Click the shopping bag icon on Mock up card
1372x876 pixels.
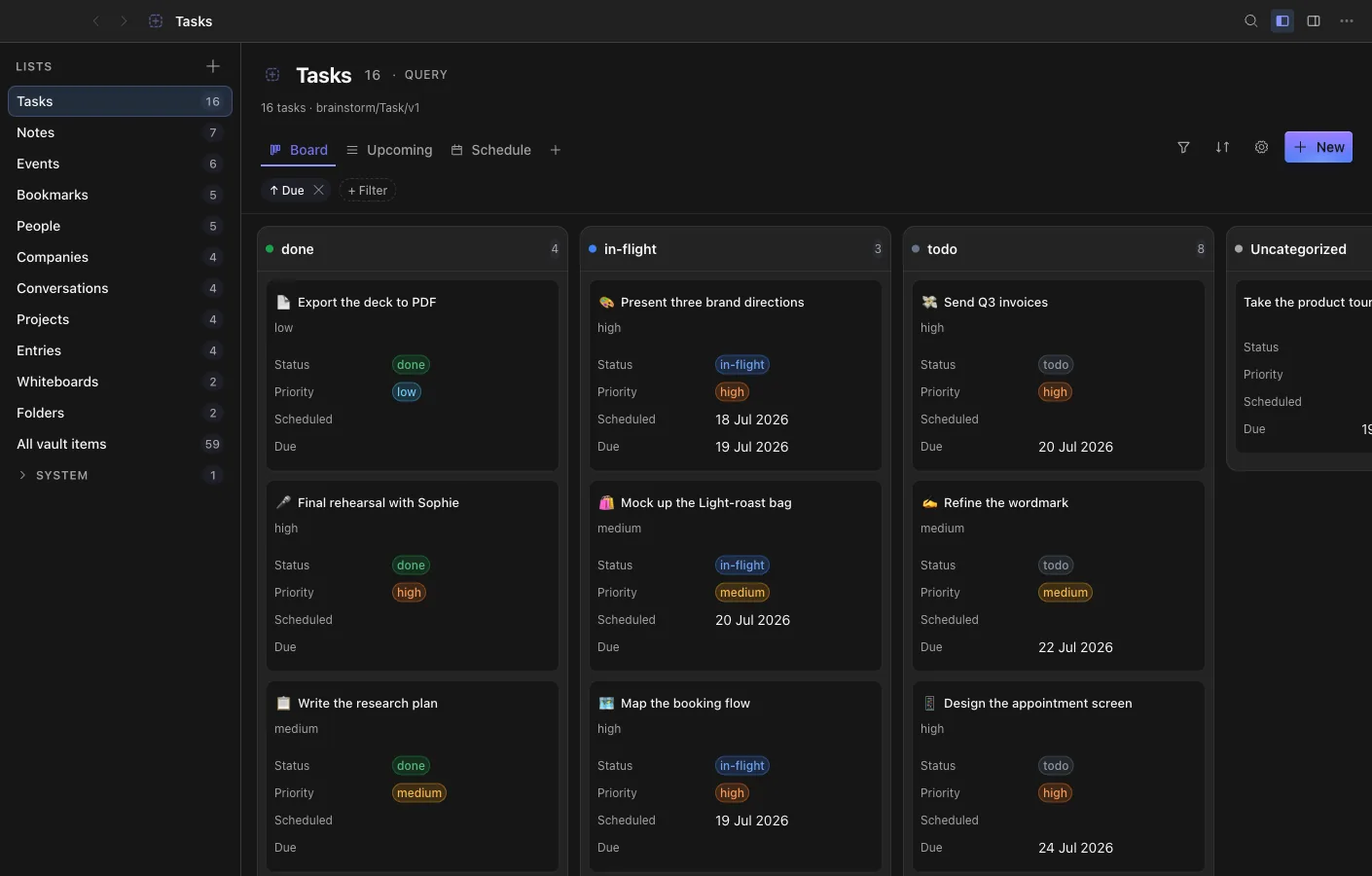pos(606,503)
